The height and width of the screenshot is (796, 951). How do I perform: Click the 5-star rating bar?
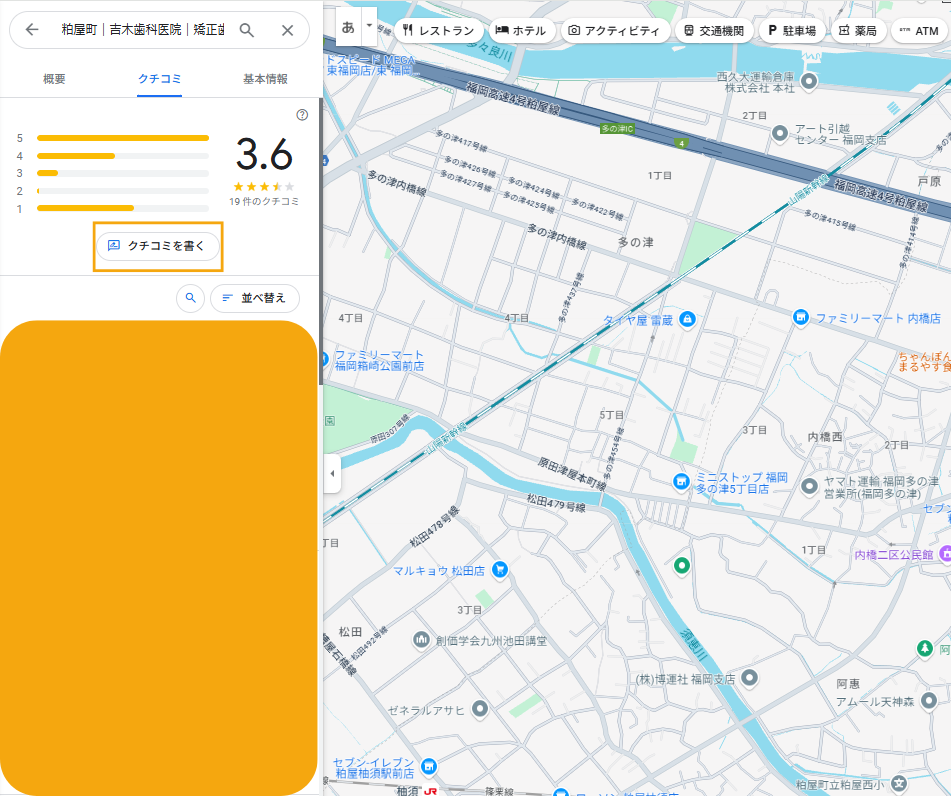pyautogui.click(x=122, y=138)
